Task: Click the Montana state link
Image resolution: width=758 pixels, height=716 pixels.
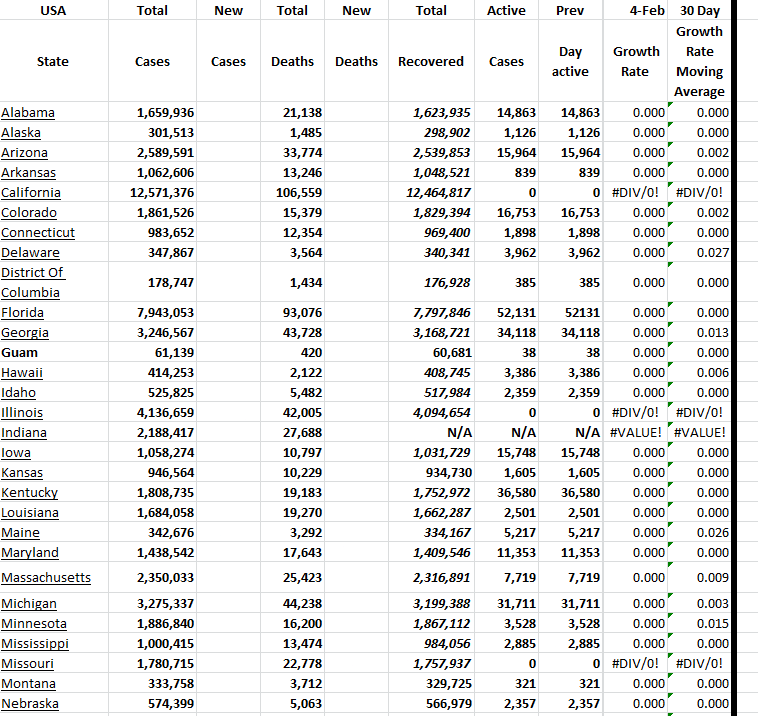Action: pyautogui.click(x=29, y=683)
